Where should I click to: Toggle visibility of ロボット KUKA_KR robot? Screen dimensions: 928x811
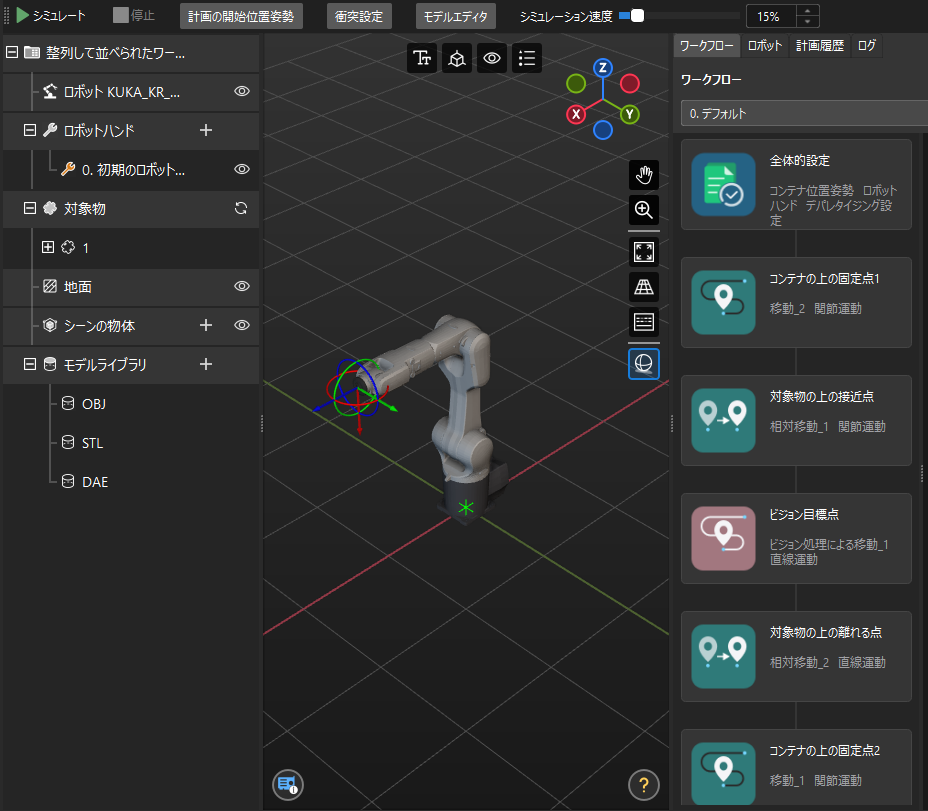click(241, 91)
